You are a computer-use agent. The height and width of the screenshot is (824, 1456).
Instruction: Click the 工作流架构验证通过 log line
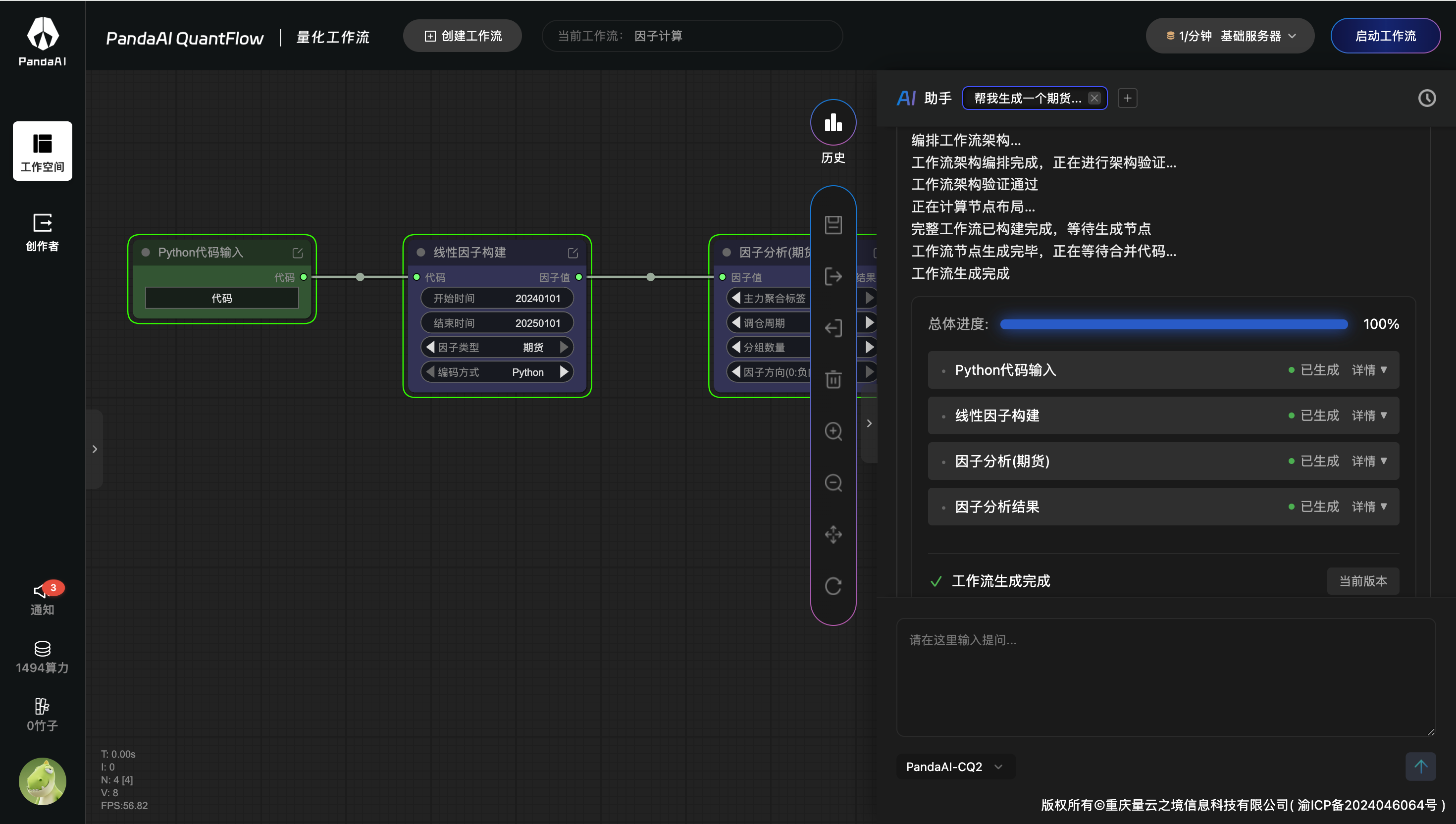(x=975, y=184)
